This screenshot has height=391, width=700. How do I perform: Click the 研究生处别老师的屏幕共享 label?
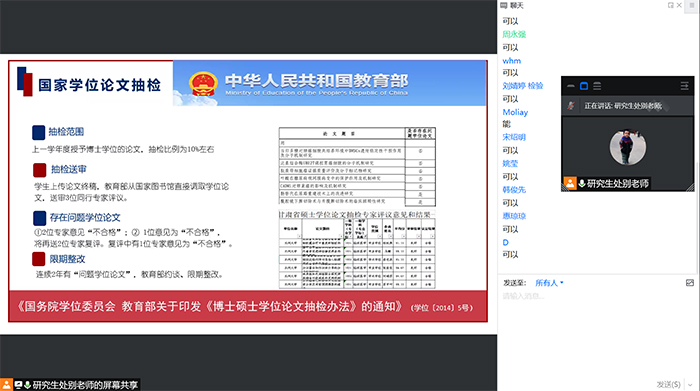tap(85, 385)
